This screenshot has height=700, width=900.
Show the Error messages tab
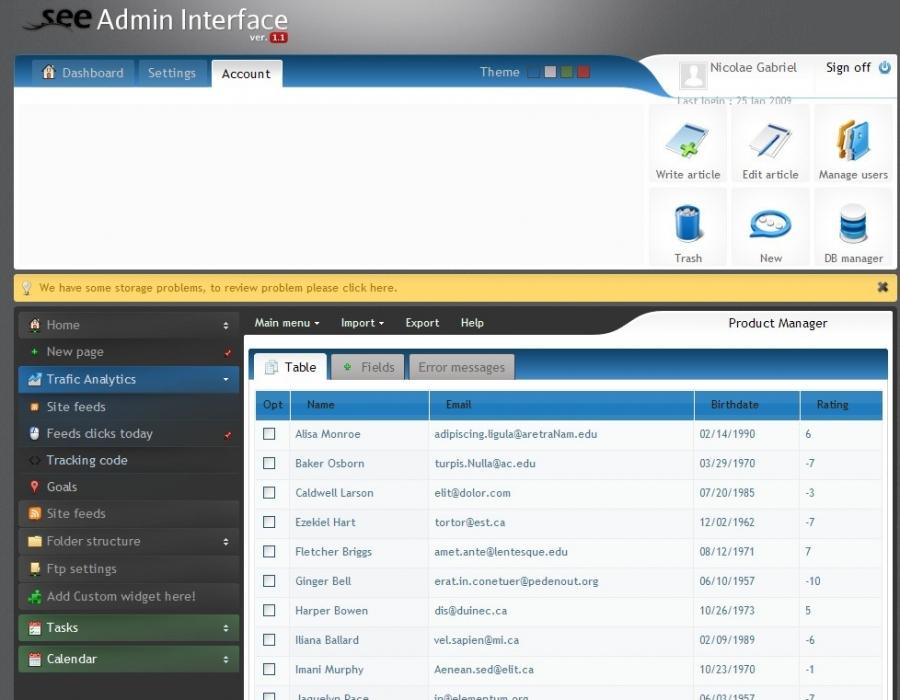pos(461,367)
